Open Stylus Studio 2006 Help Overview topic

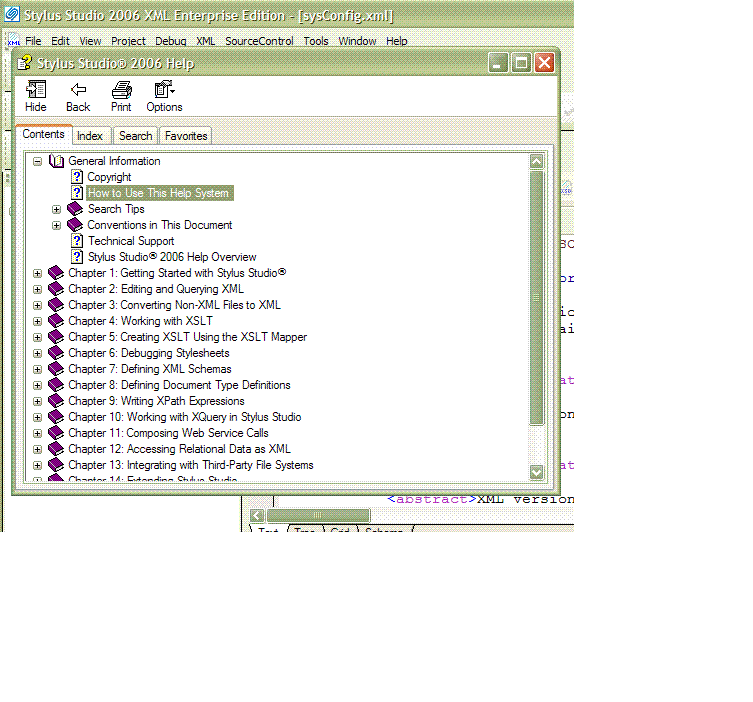(172, 257)
